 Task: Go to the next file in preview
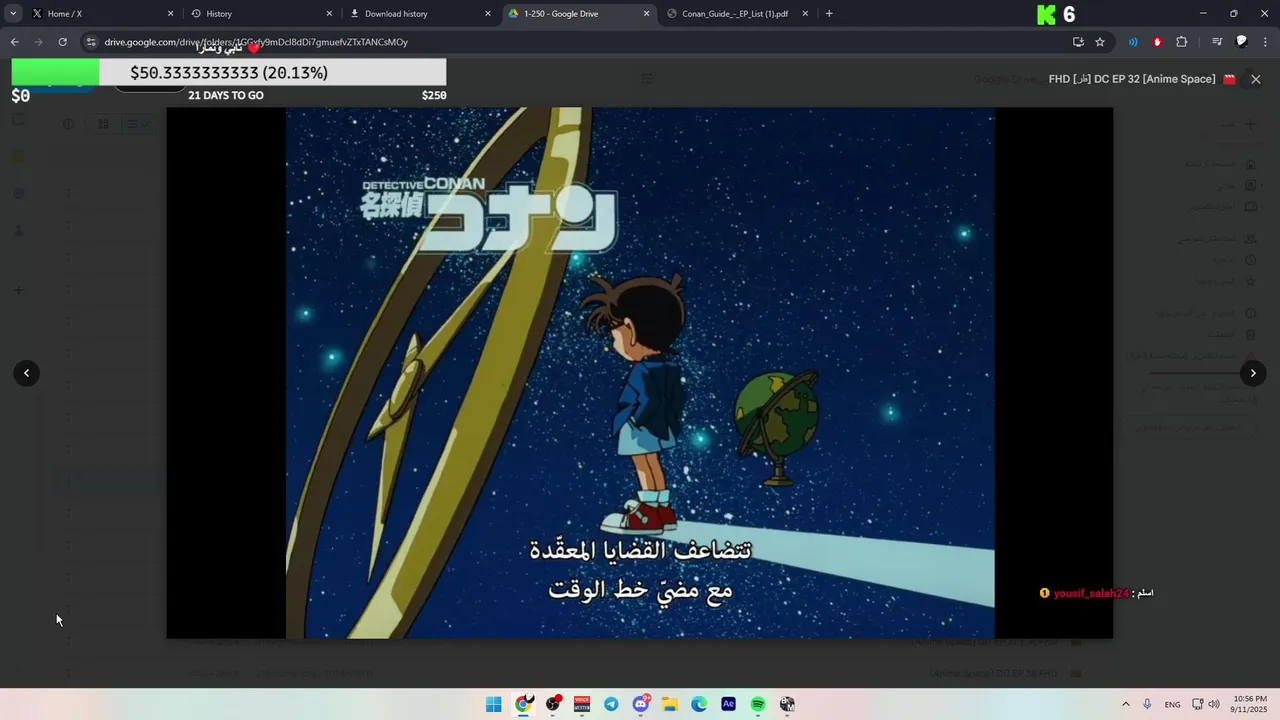[1253, 373]
